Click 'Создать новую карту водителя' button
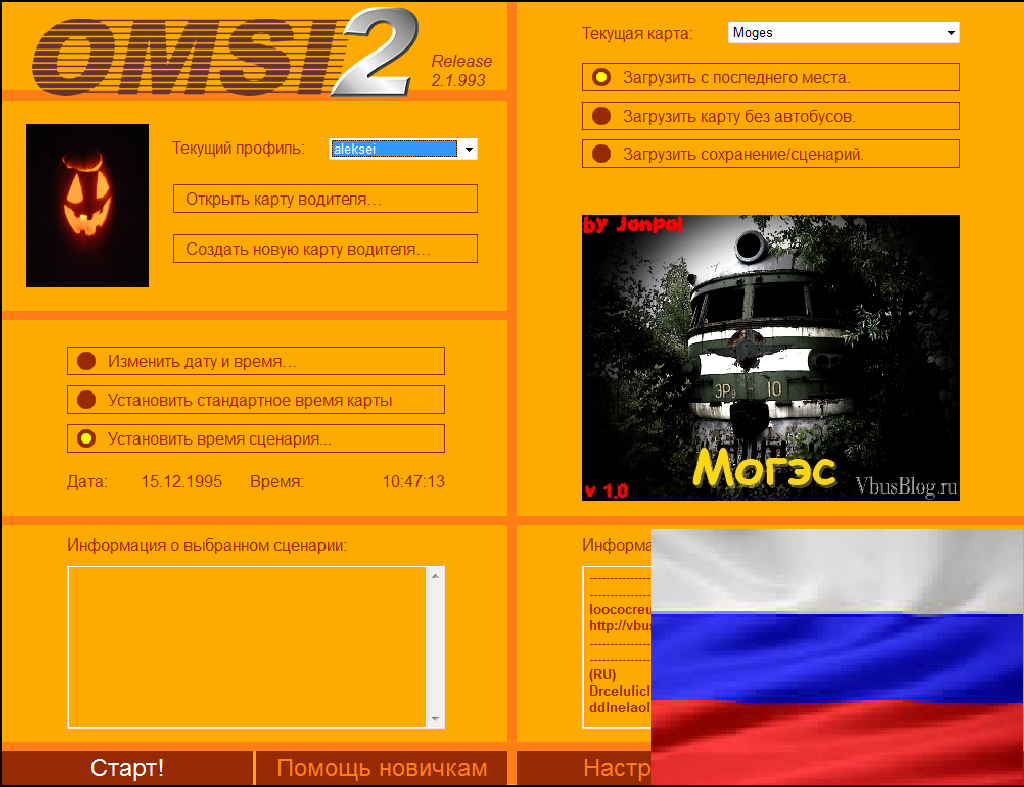 (x=325, y=249)
